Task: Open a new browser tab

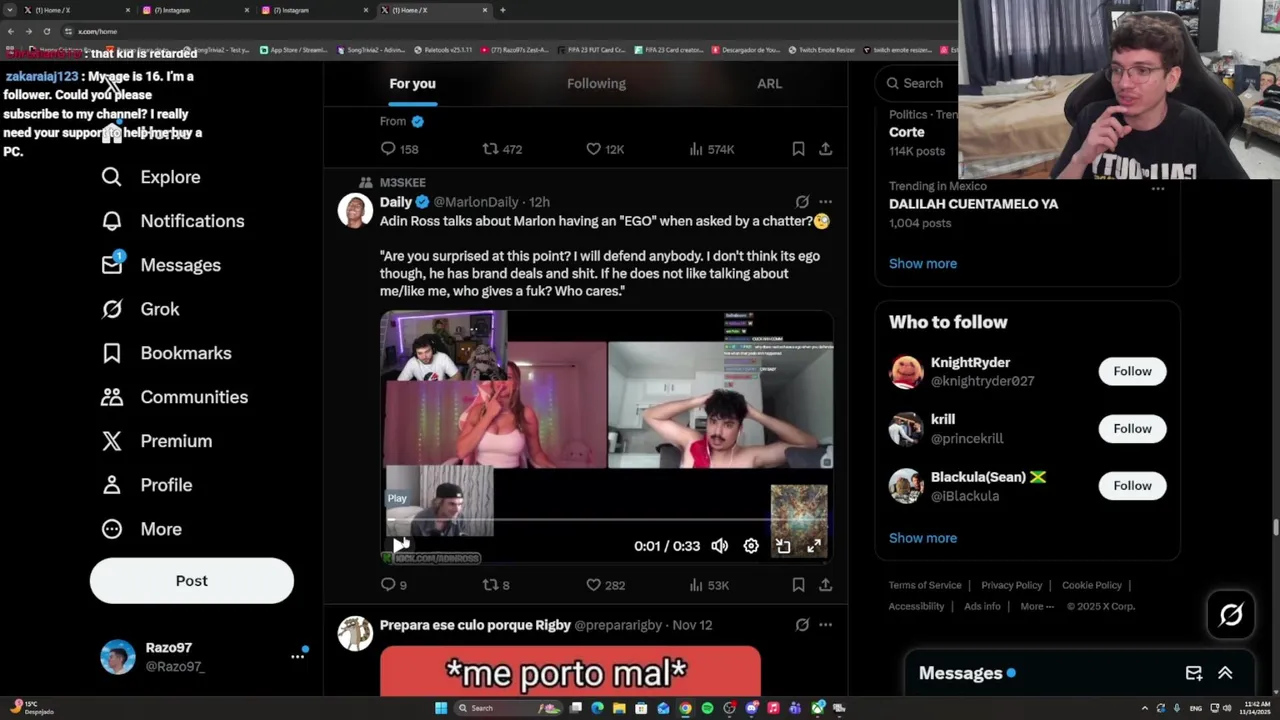Action: click(503, 10)
